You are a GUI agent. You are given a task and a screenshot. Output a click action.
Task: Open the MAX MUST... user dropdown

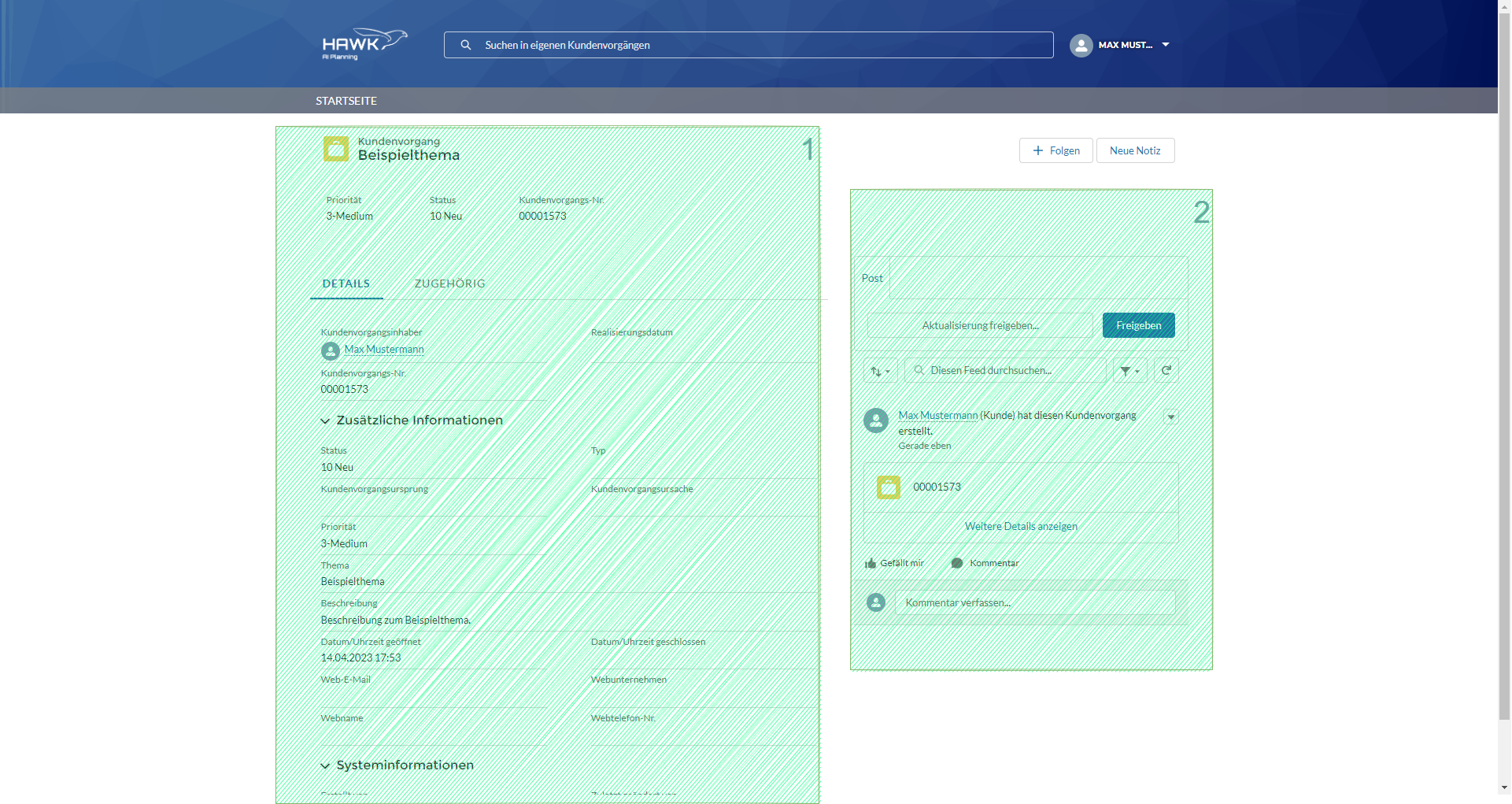(1165, 45)
